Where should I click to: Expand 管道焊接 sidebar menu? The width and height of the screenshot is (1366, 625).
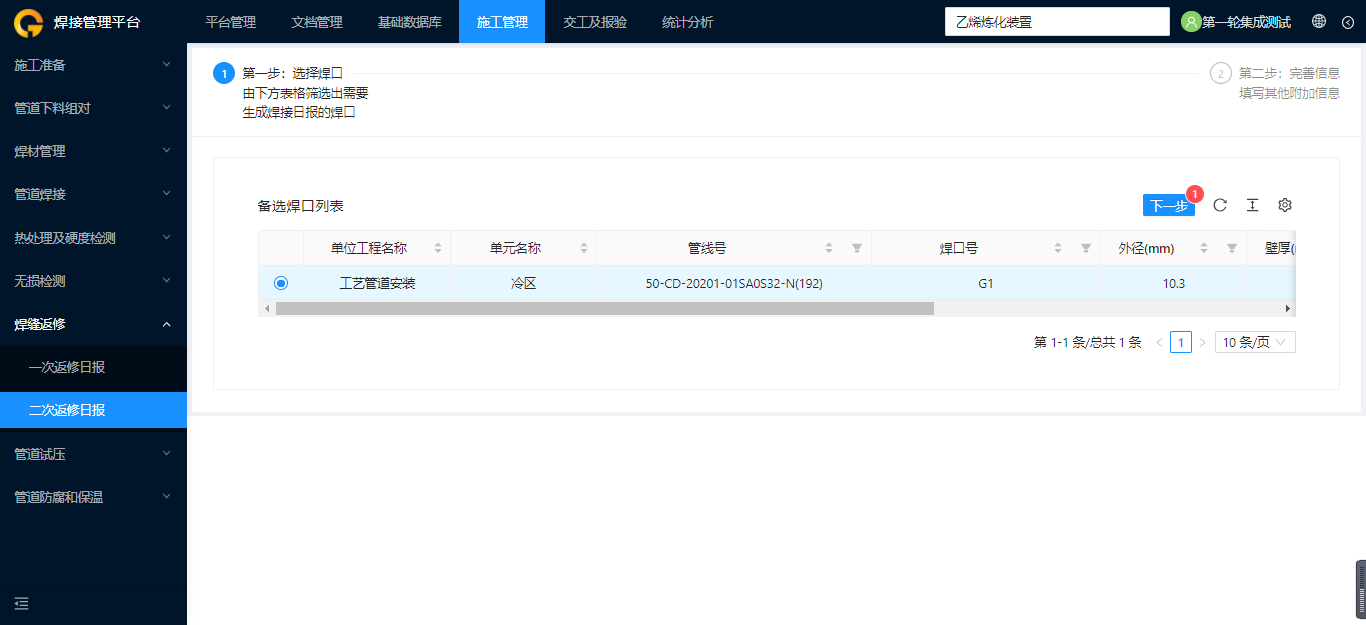click(93, 194)
